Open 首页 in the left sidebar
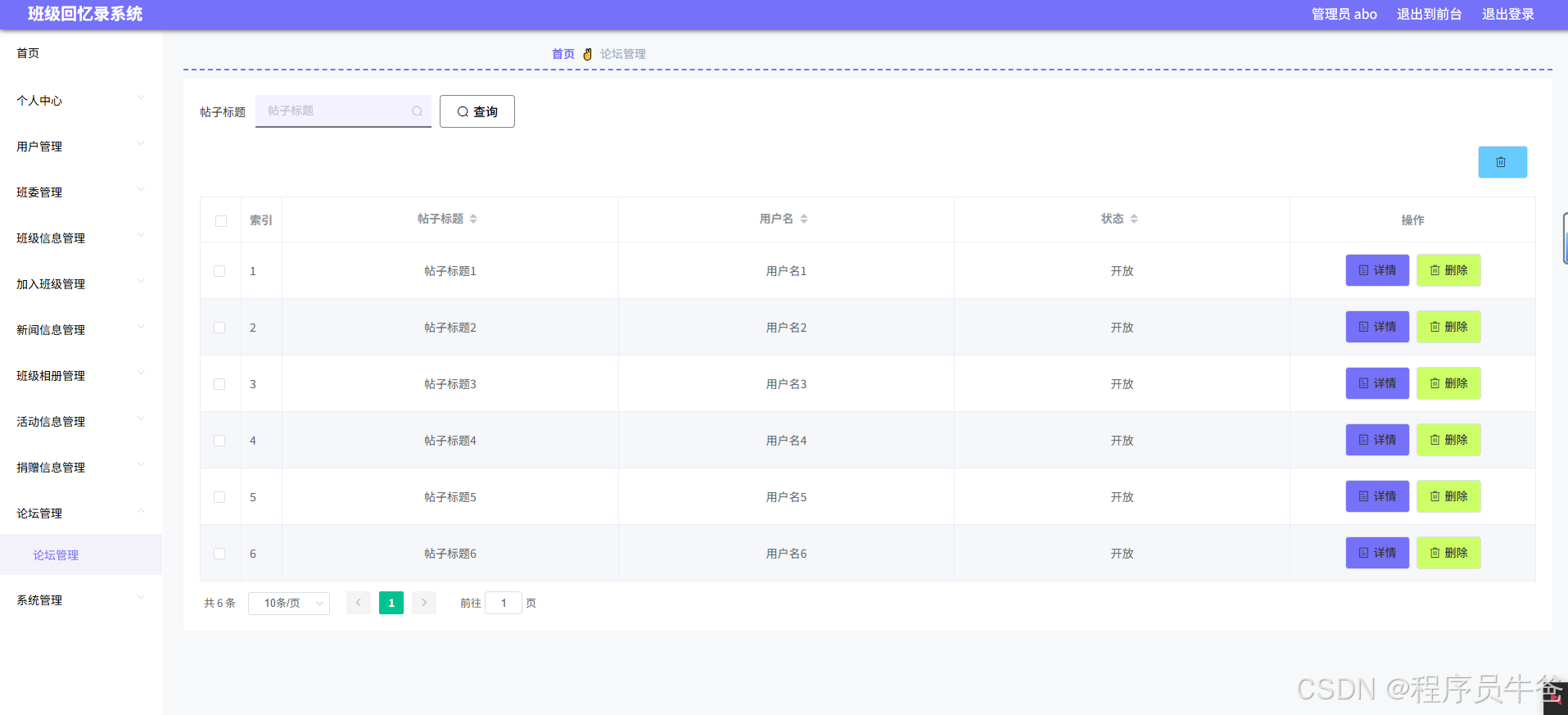1568x715 pixels. coord(81,53)
